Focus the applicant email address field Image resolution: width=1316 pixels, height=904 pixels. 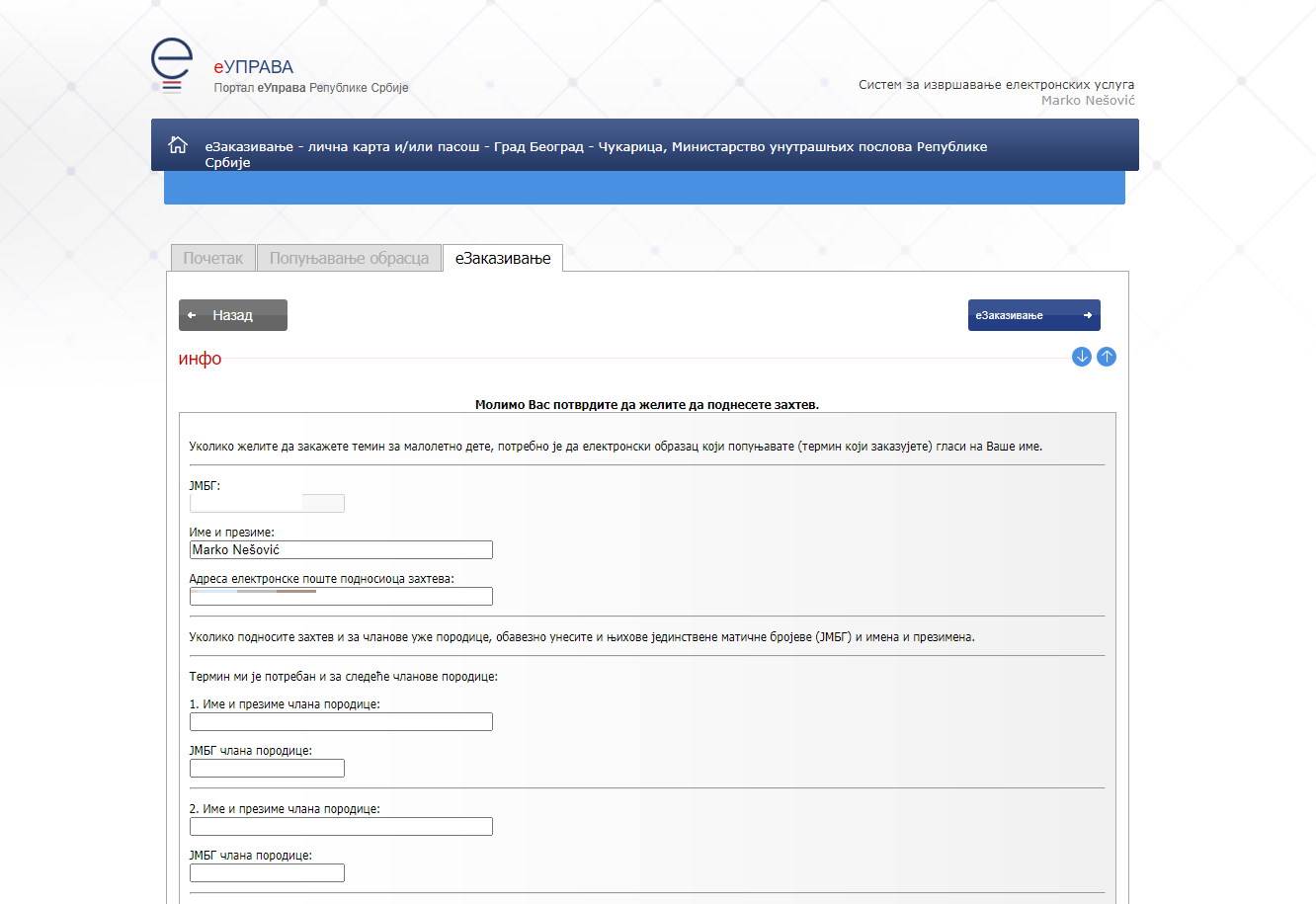pos(341,597)
